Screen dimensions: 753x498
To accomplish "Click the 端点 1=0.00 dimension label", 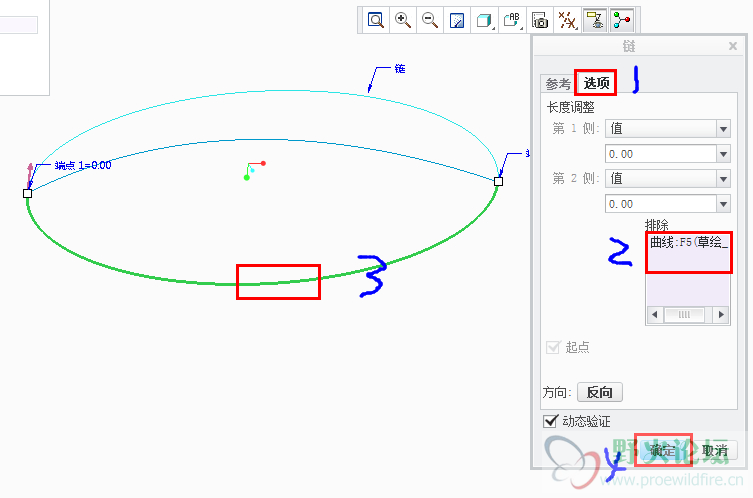I will (x=83, y=165).
